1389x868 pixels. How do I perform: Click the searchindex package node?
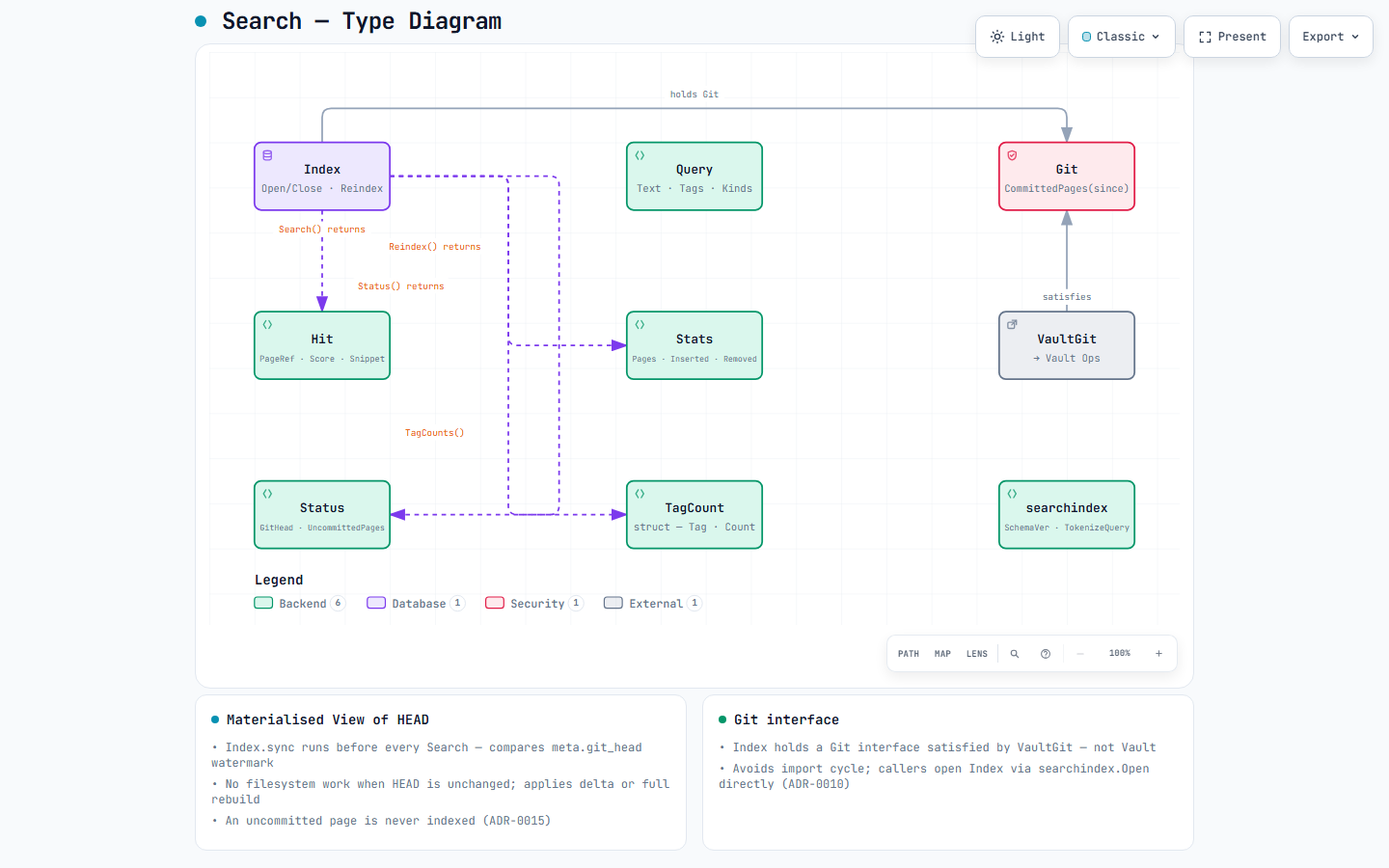click(x=1067, y=515)
